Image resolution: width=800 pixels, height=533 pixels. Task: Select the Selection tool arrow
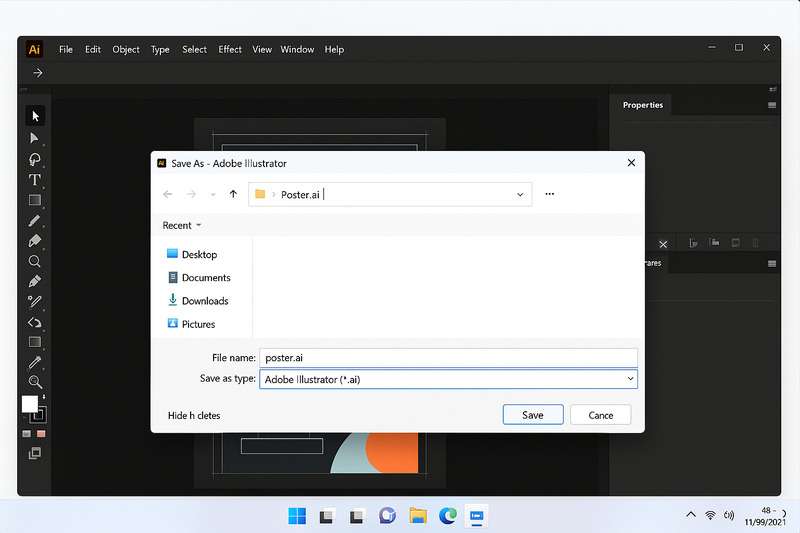[x=35, y=116]
